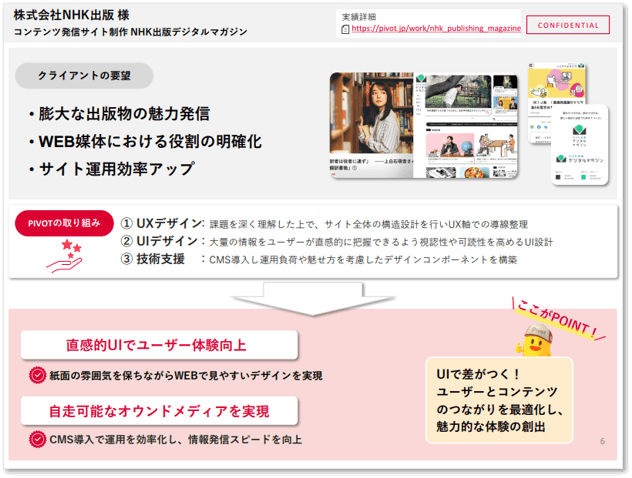Click the サイト運用効率アップ bullet

[x=112, y=169]
